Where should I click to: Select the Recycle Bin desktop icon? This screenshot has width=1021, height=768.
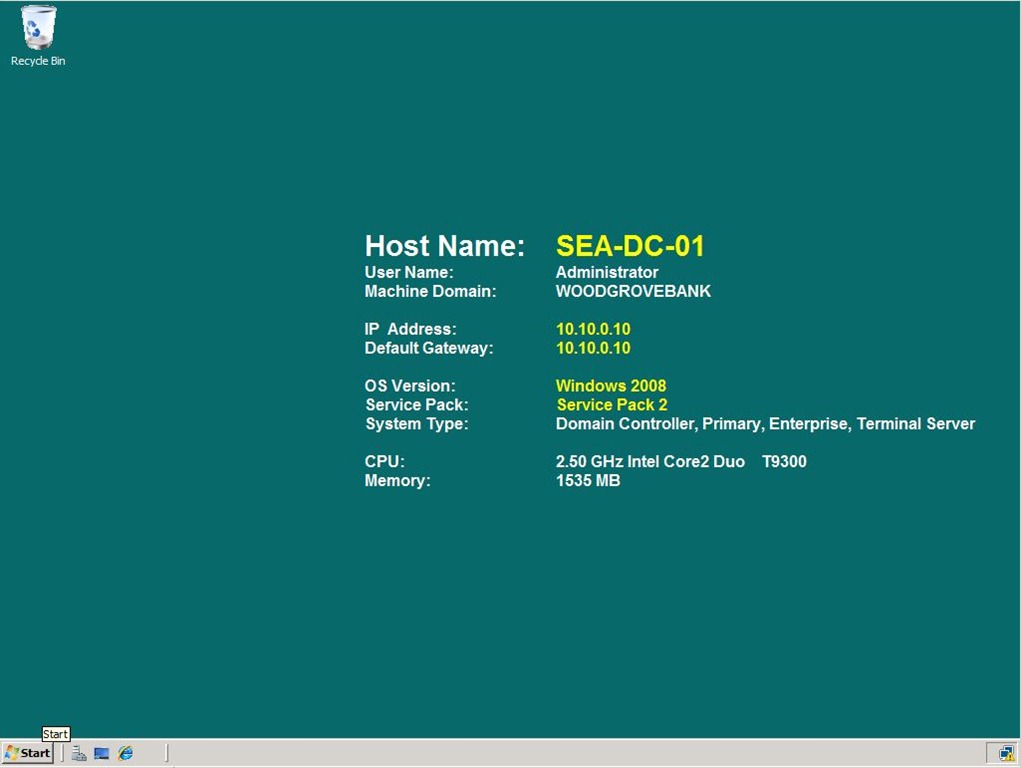click(x=38, y=36)
